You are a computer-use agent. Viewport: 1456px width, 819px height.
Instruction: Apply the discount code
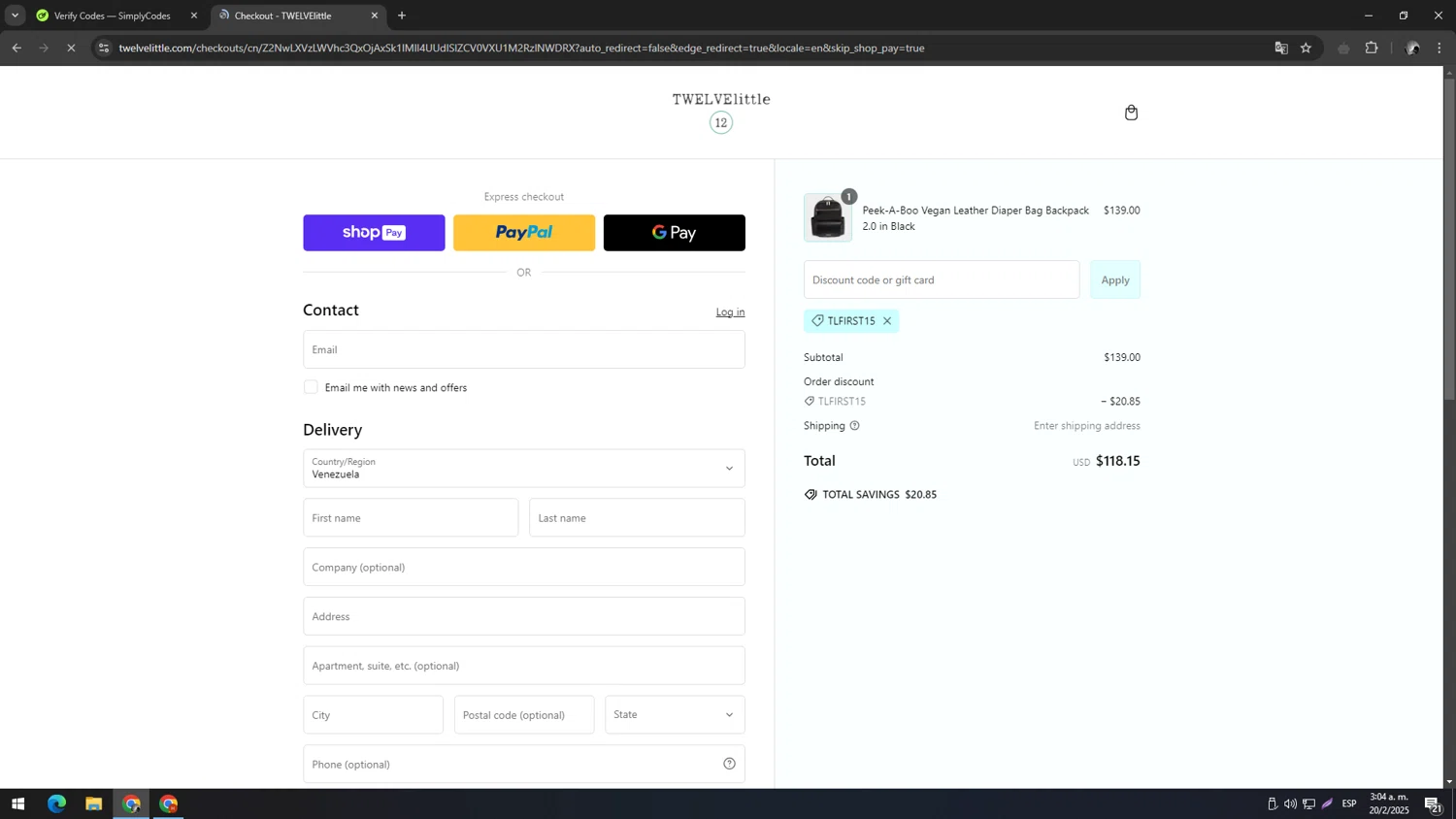tap(1115, 279)
